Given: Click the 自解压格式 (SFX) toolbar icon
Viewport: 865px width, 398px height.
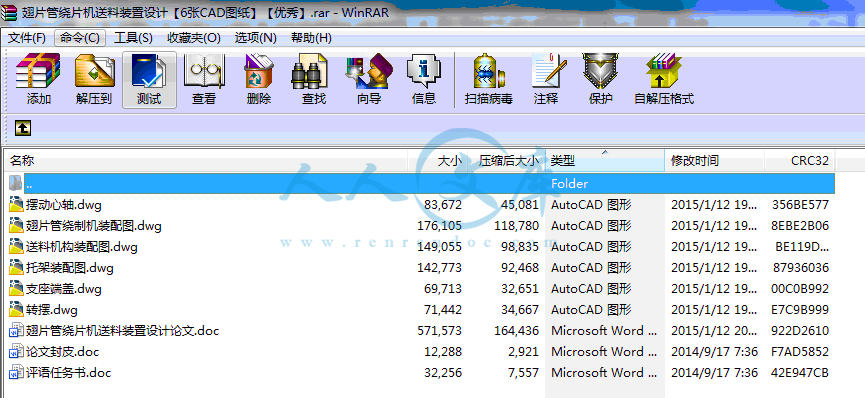Looking at the screenshot, I should (664, 80).
